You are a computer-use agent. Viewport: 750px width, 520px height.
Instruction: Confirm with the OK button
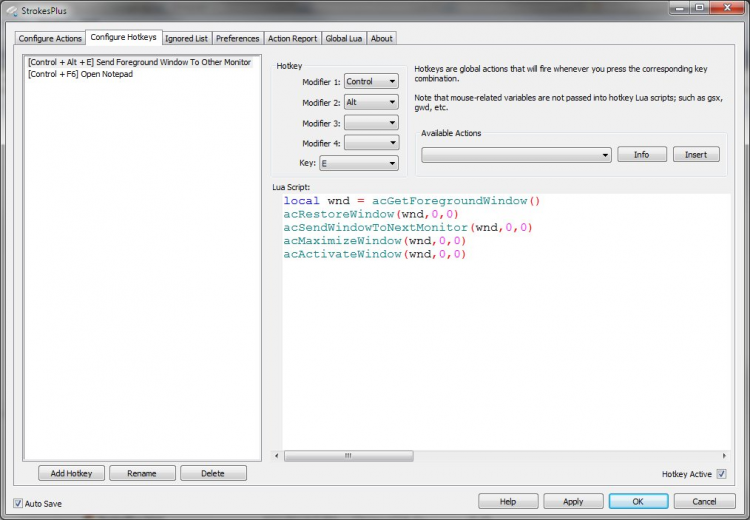pos(638,501)
